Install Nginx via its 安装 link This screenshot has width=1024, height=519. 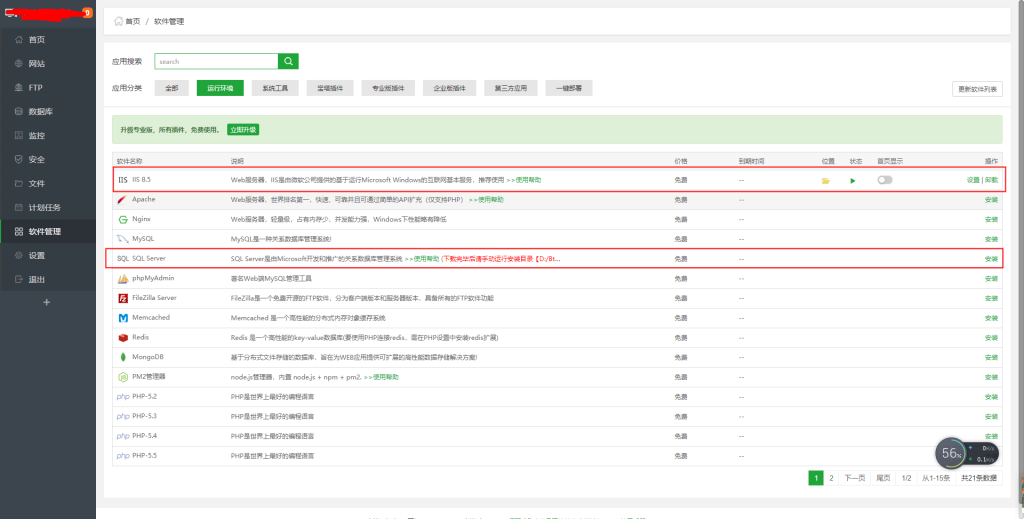(x=991, y=219)
